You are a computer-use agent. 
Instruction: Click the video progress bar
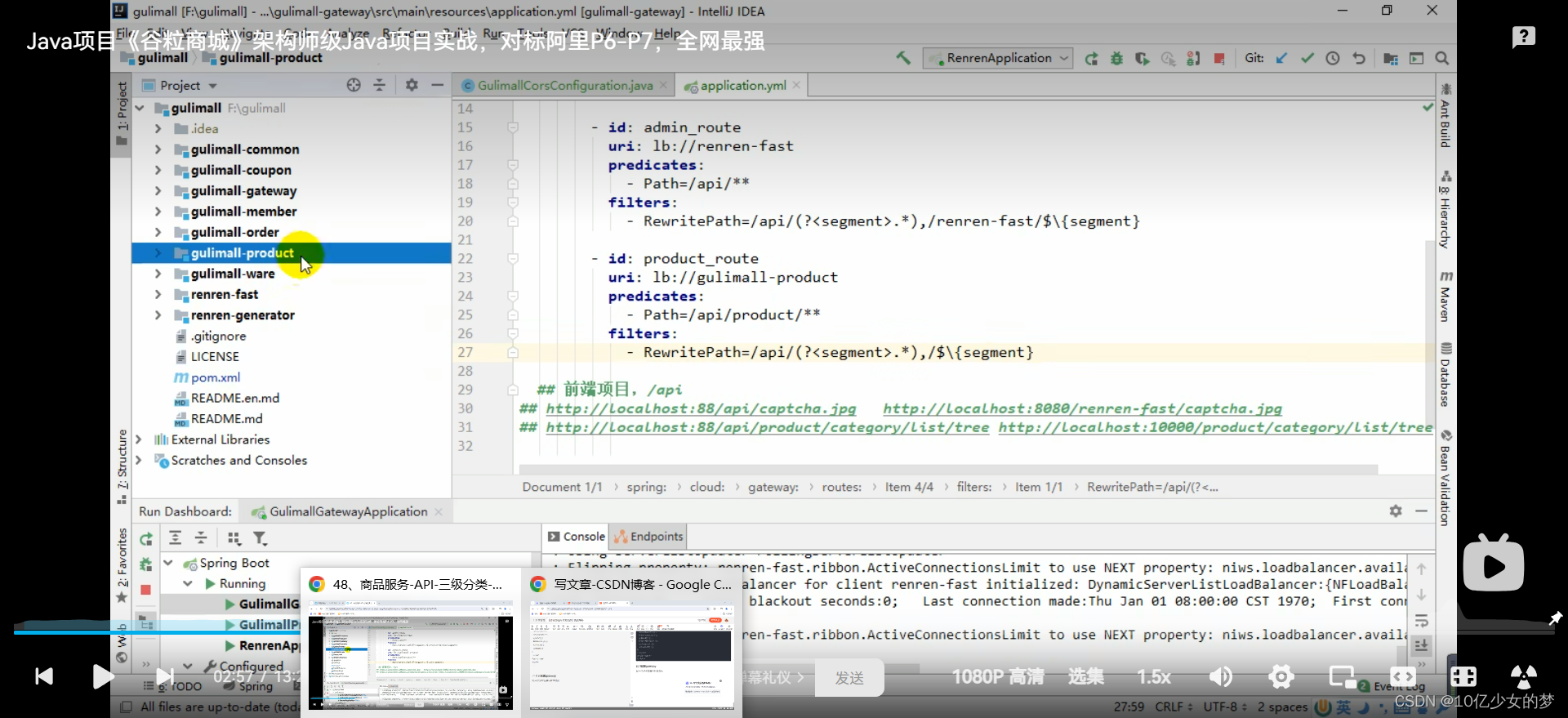(784, 631)
